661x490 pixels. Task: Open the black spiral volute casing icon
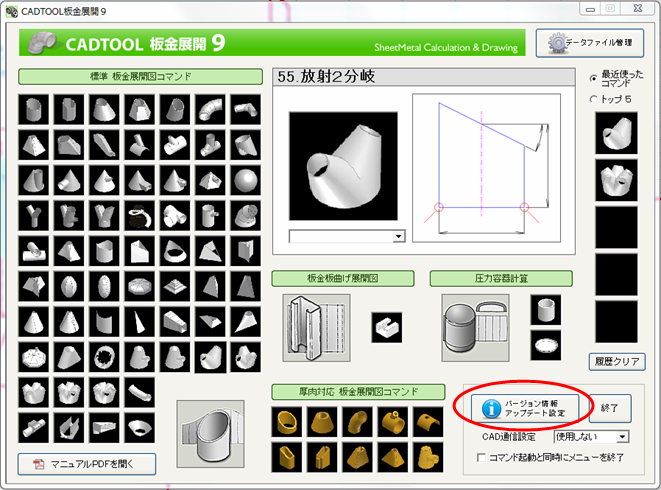tap(140, 215)
